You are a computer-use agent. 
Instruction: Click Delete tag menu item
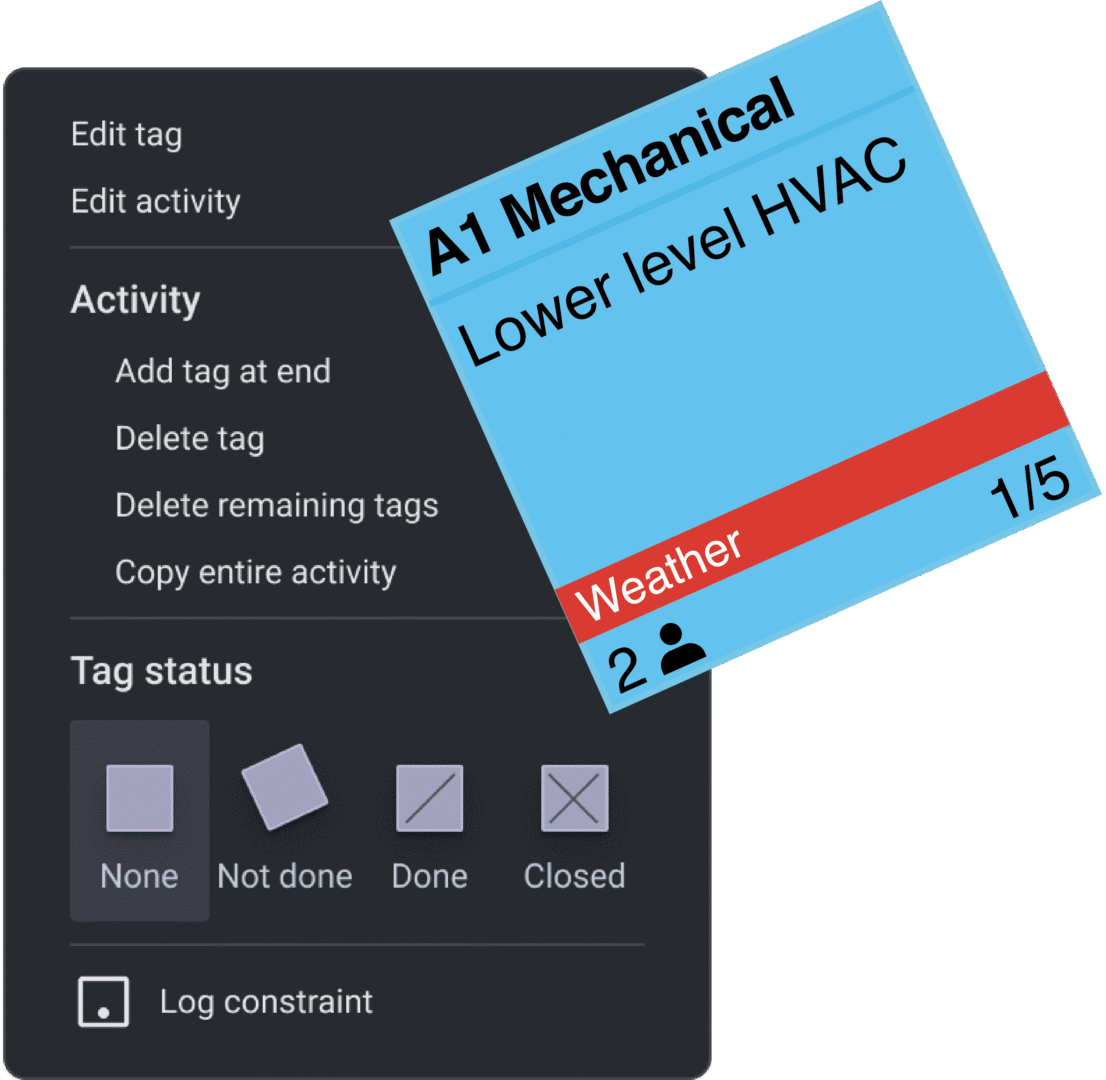(189, 438)
